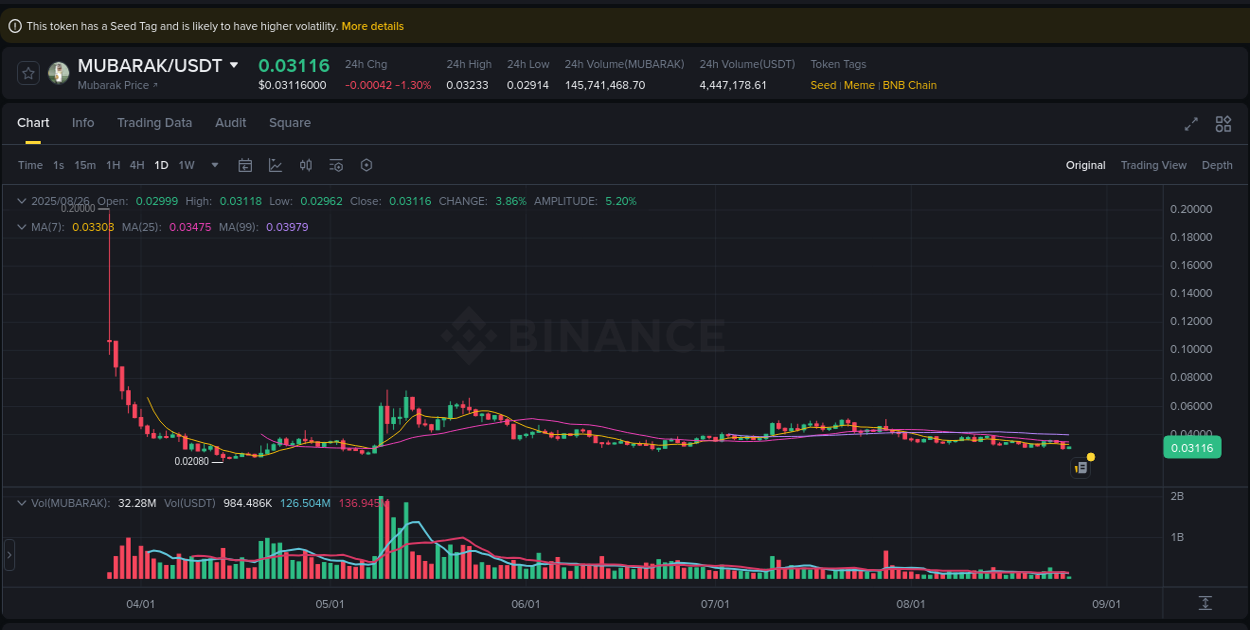Image resolution: width=1250 pixels, height=630 pixels.
Task: Open the chart settings hexagon icon
Action: point(366,165)
